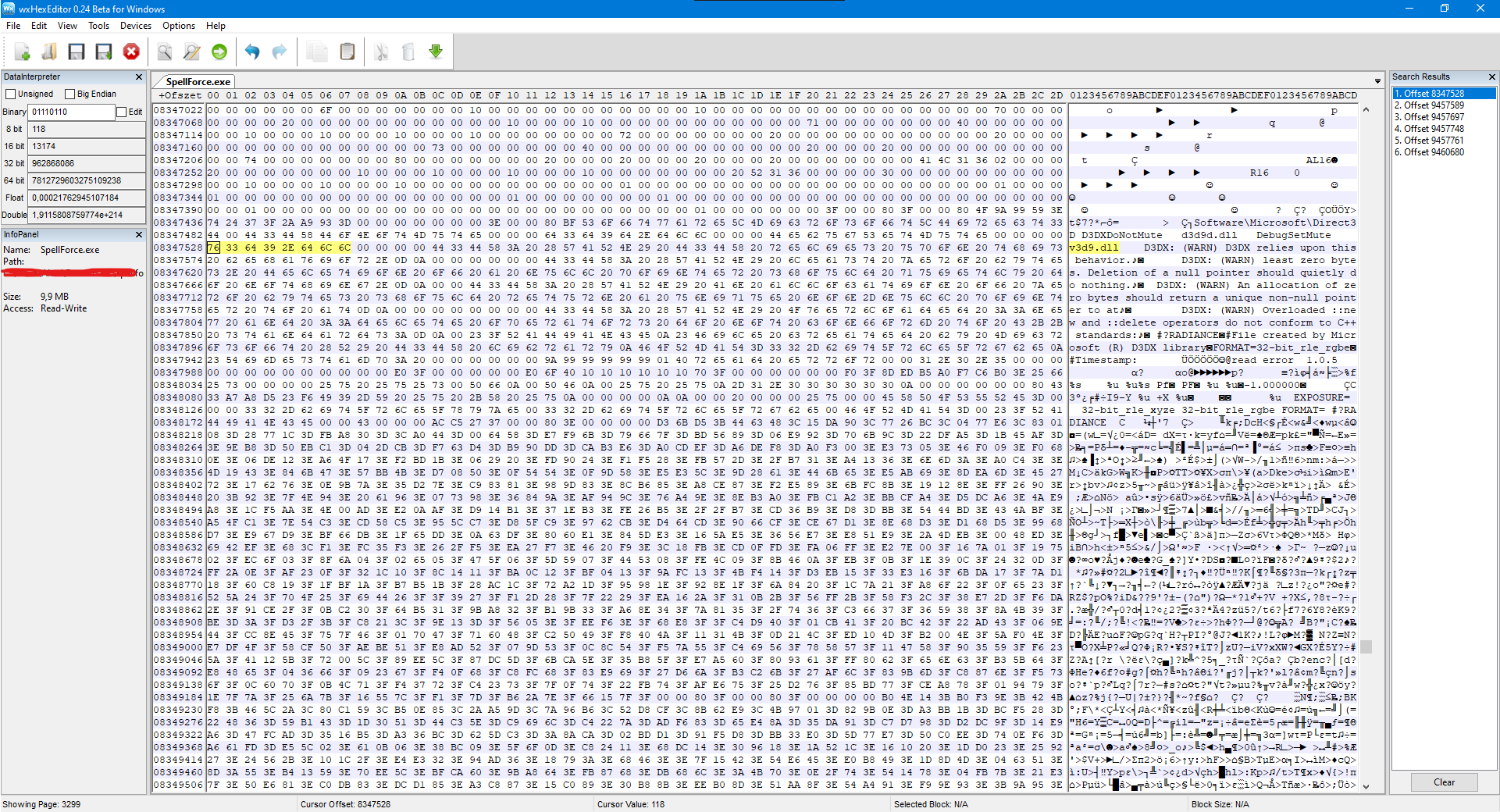Open Find with the magnifier icon

(x=165, y=52)
